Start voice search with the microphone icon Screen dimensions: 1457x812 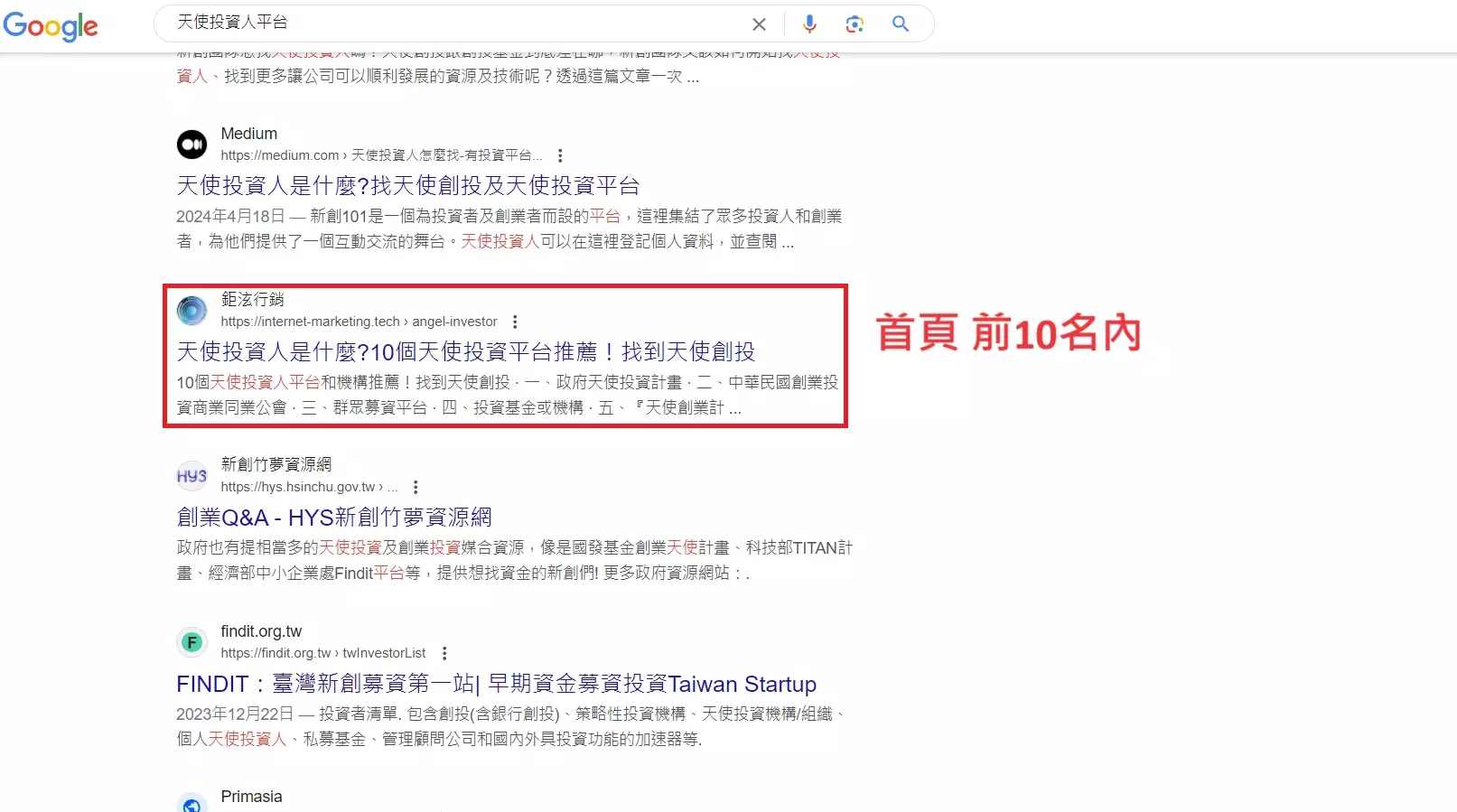pos(809,24)
